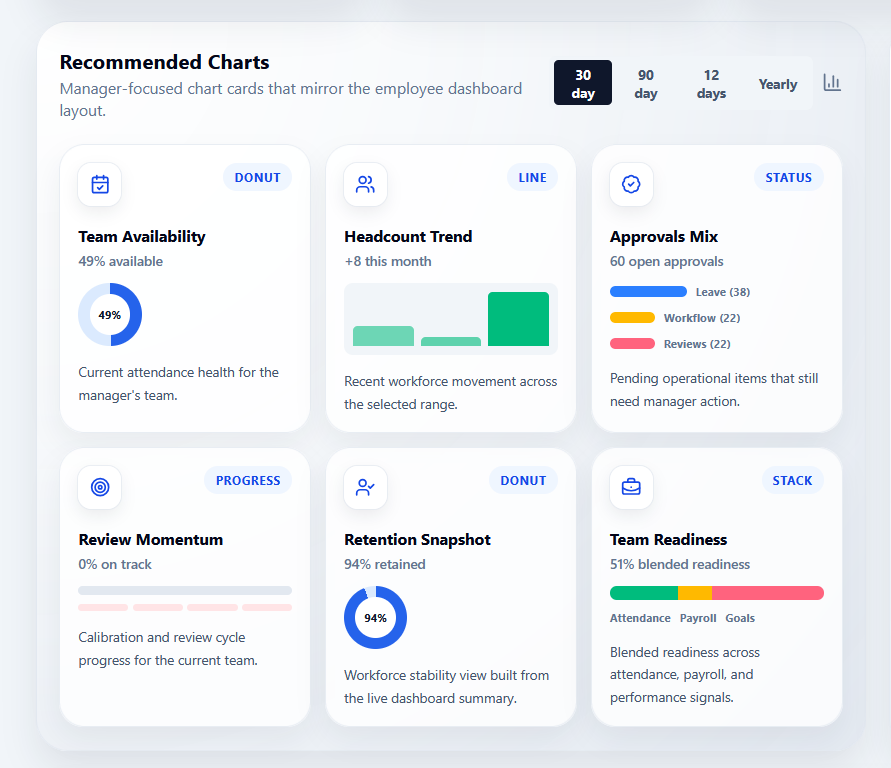The height and width of the screenshot is (768, 891).
Task: Click the PROGRESS badge on Review Momentum
Action: [248, 481]
